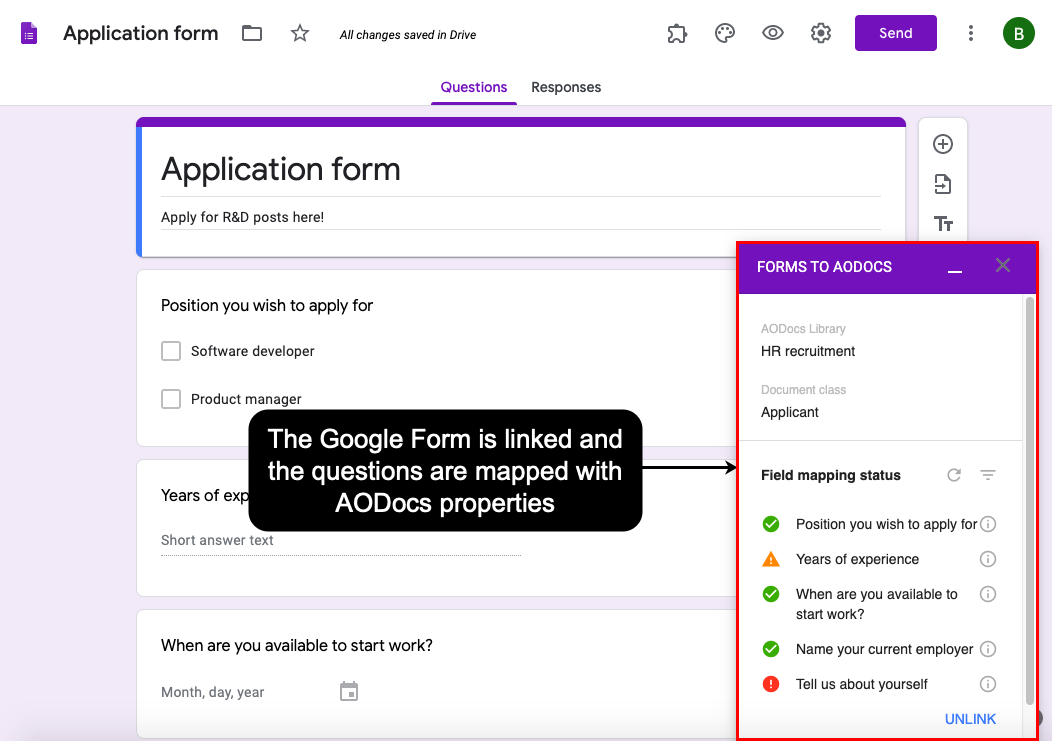Viewport: 1052px width, 741px height.
Task: Click the AODocs panel scrollbar
Action: coord(1030,501)
